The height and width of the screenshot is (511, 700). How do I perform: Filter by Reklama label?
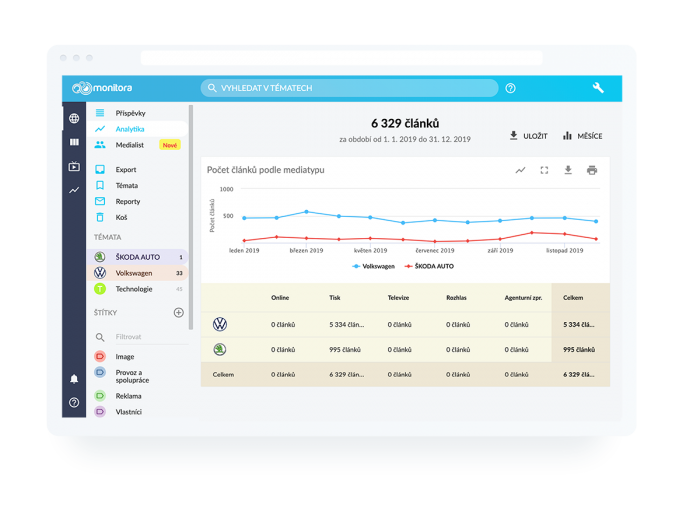pyautogui.click(x=129, y=396)
